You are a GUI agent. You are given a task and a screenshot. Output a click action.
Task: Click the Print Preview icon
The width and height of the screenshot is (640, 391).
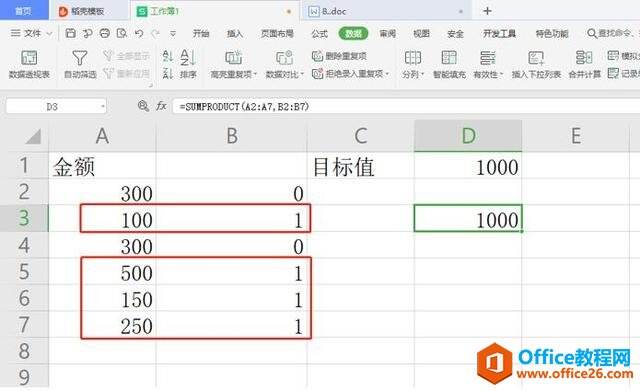click(122, 33)
